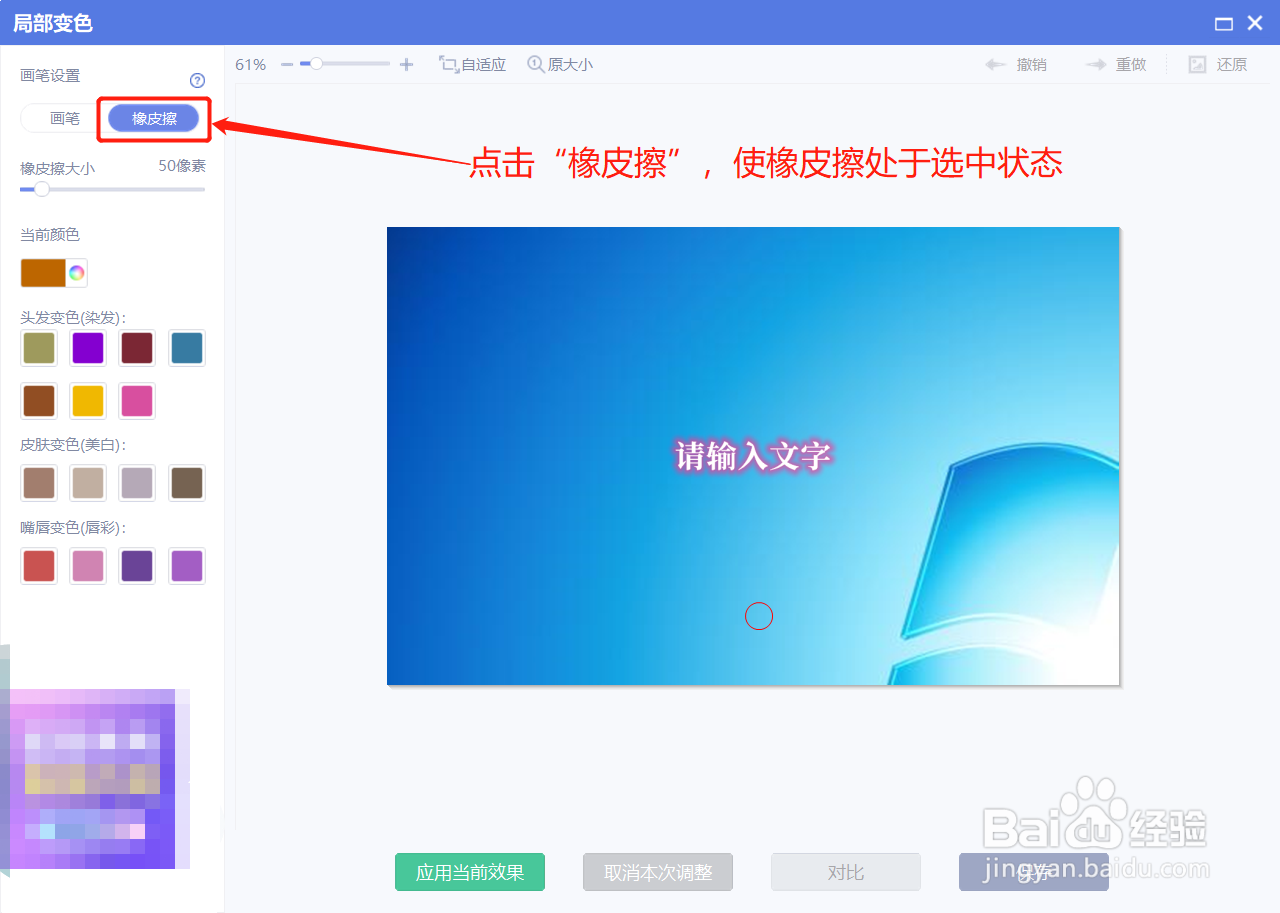The width and height of the screenshot is (1280, 913).
Task: Select the teal hair dye swatch
Action: pyautogui.click(x=186, y=348)
